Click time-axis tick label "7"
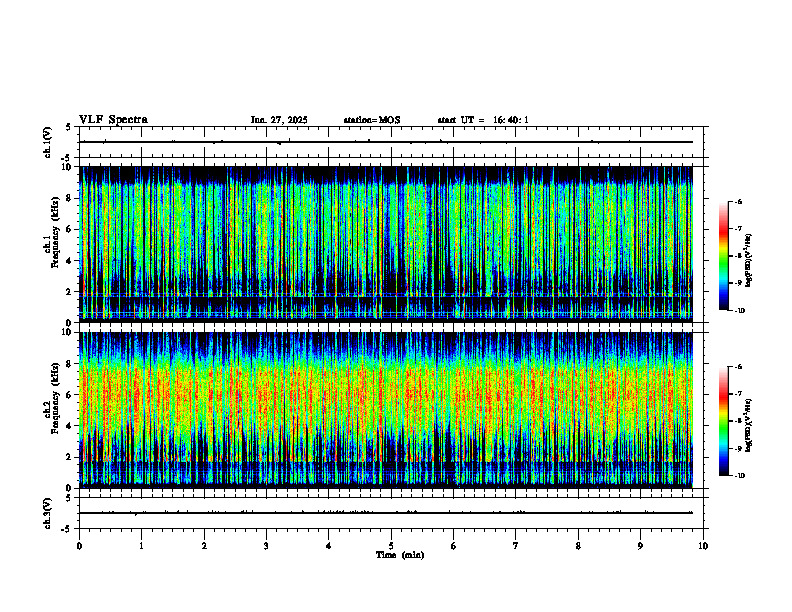 [x=516, y=546]
